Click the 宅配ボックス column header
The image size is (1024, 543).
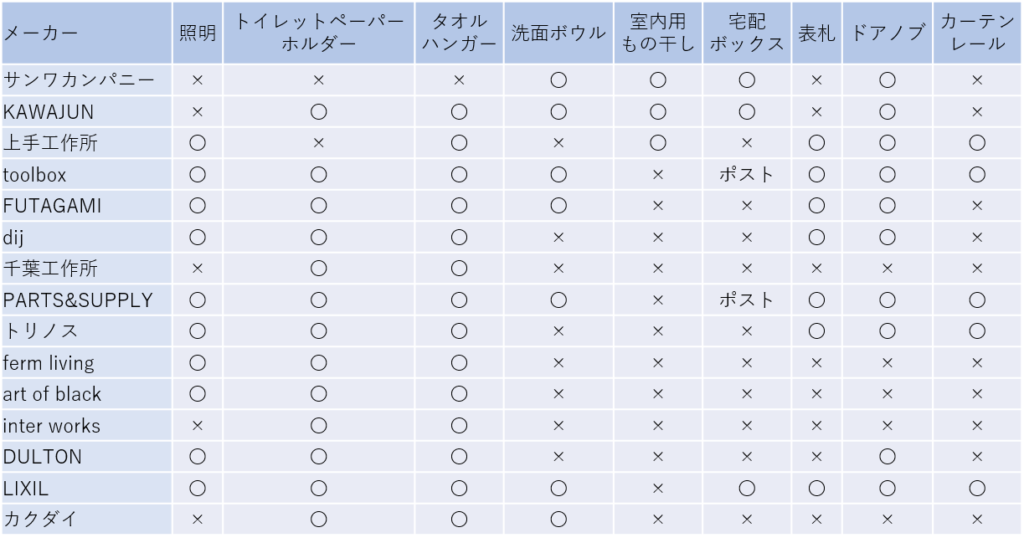click(x=747, y=33)
